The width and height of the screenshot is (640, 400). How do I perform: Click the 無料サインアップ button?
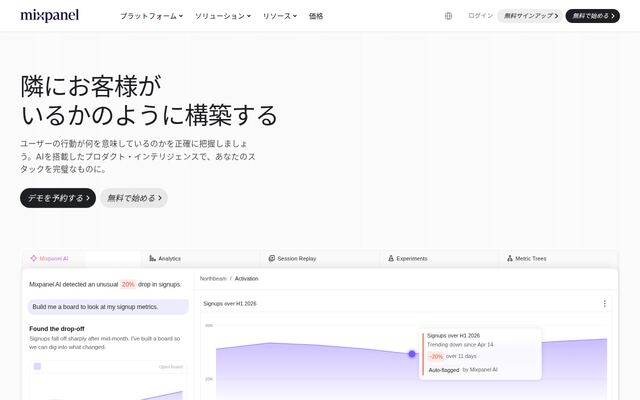click(x=530, y=16)
